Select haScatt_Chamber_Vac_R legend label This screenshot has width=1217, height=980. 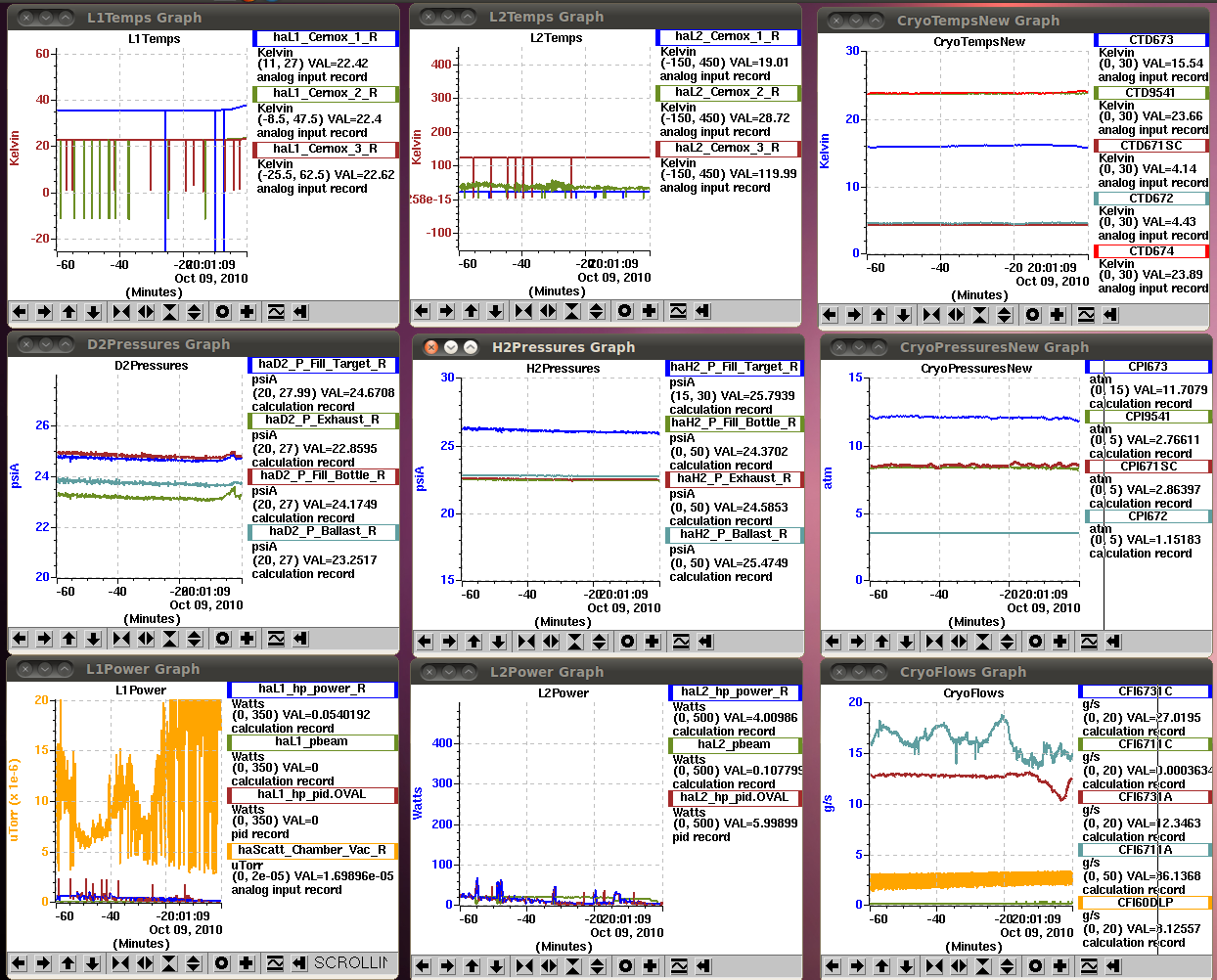point(312,851)
